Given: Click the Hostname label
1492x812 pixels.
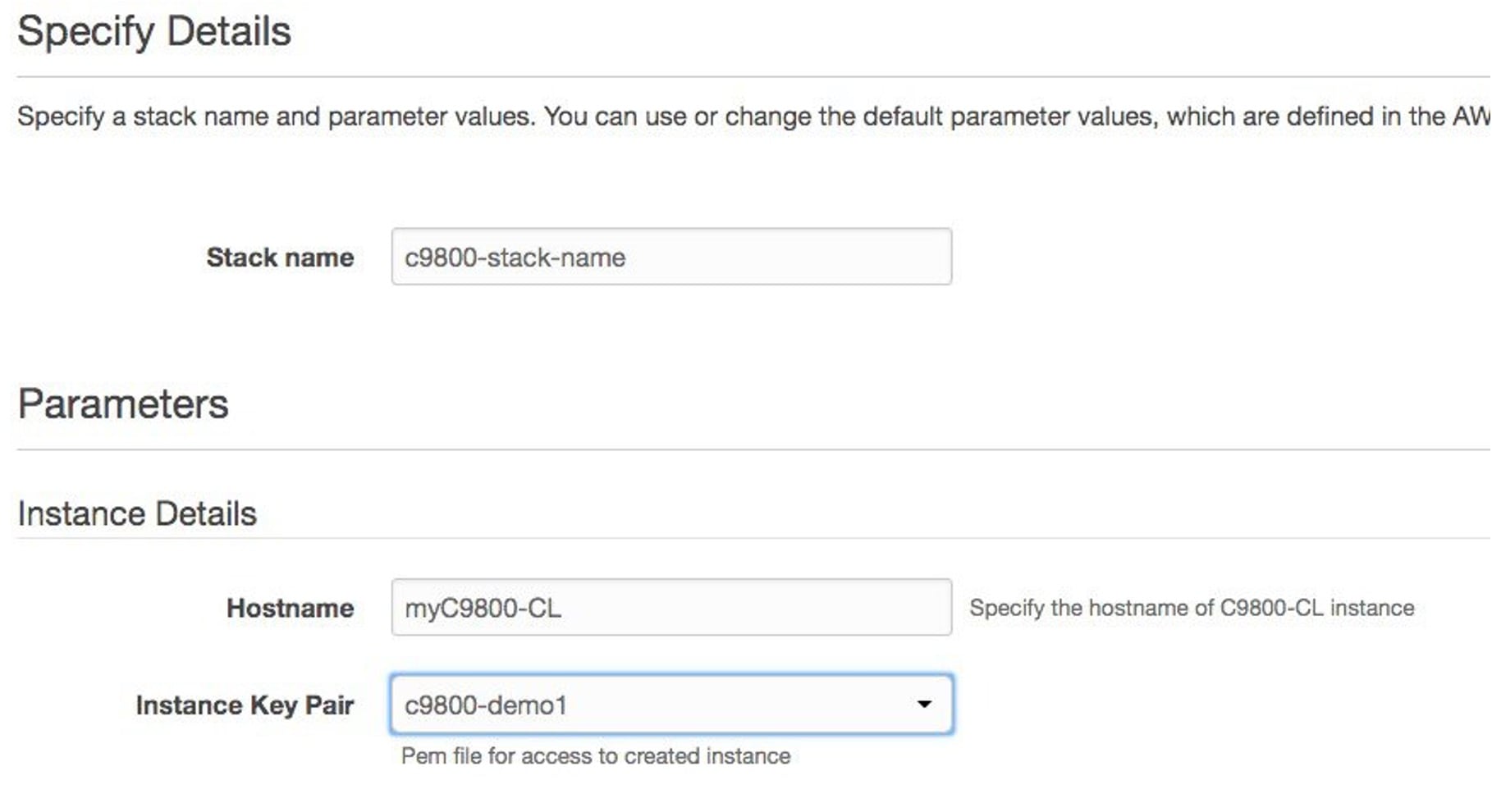Looking at the screenshot, I should point(290,609).
